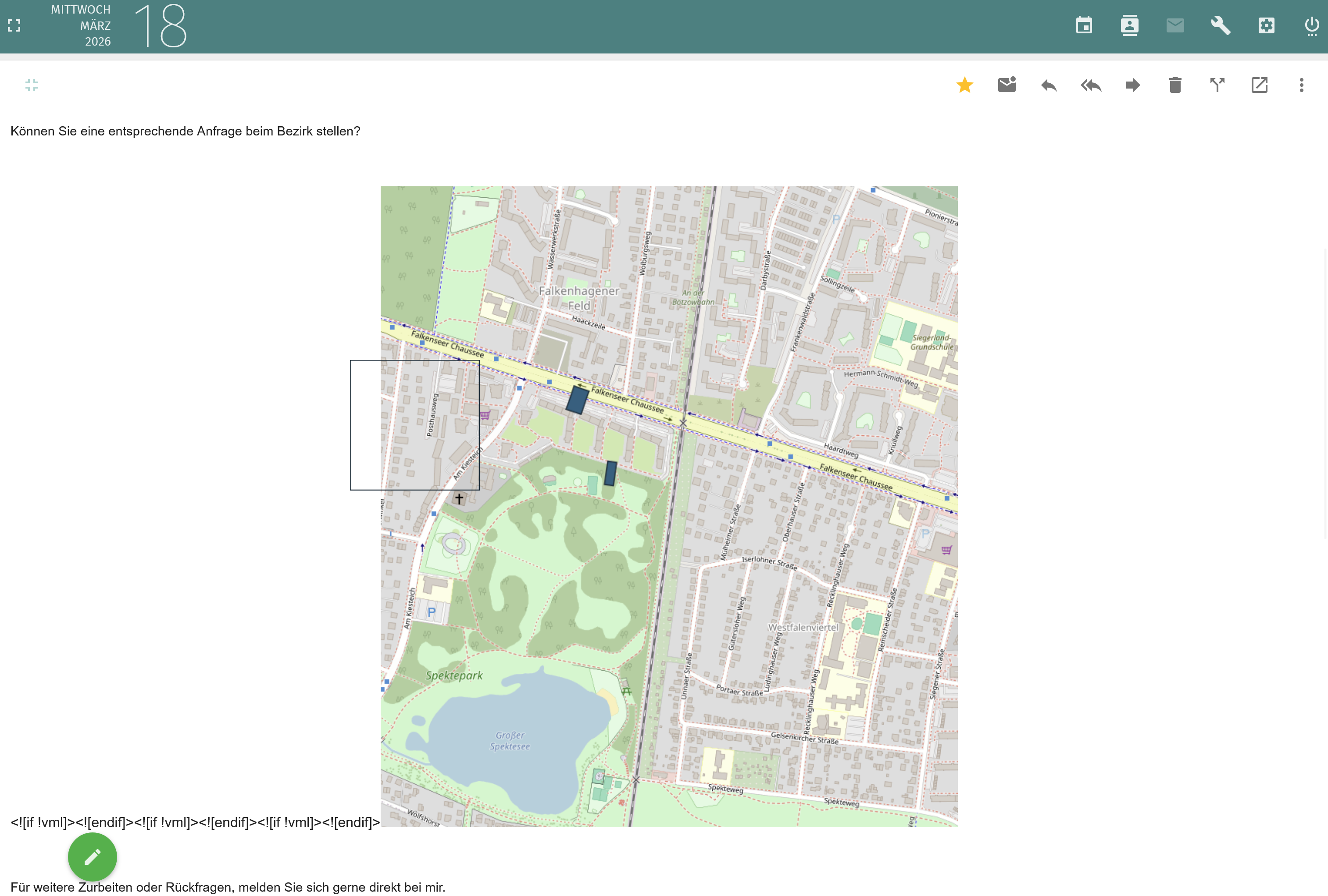Expand the three-dot more actions menu
Screen dimensions: 1328x896
click(1302, 85)
